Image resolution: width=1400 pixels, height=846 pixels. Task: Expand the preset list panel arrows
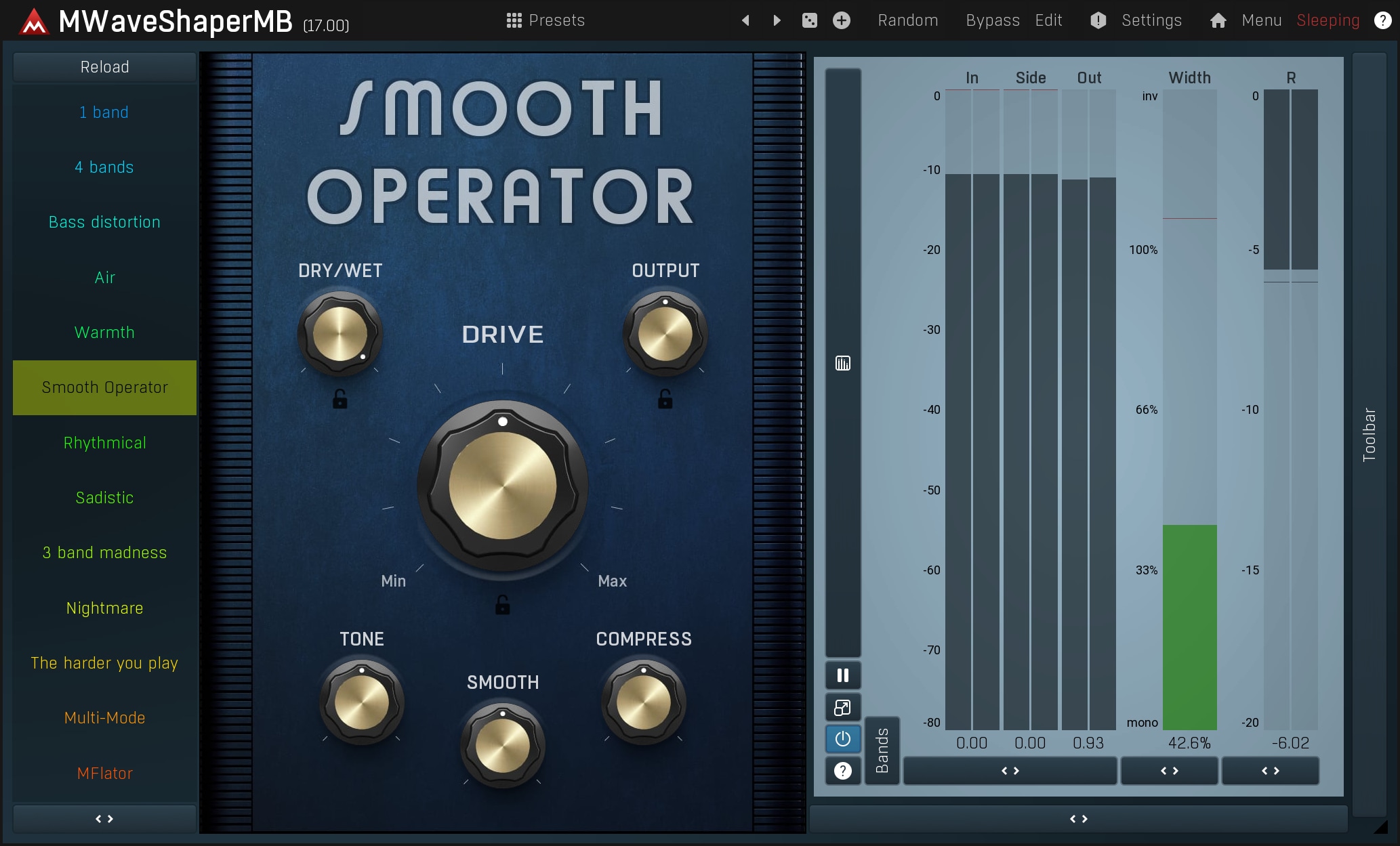coord(104,819)
